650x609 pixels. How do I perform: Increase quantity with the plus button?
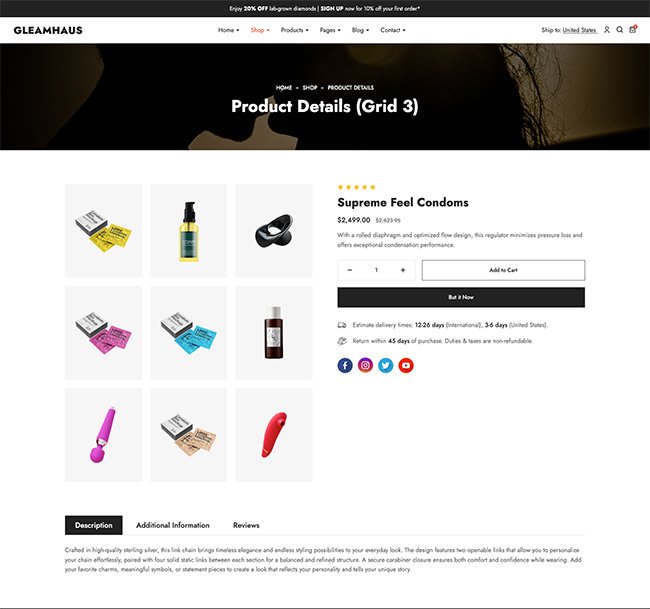click(403, 270)
